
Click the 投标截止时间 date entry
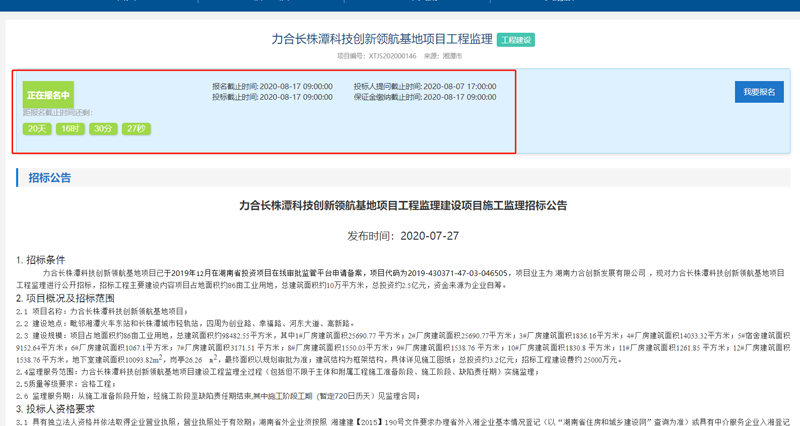[x=272, y=98]
